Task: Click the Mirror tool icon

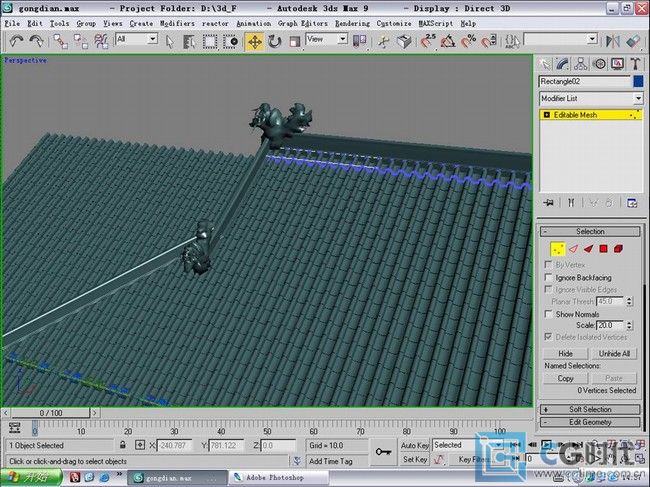Action: tap(612, 41)
